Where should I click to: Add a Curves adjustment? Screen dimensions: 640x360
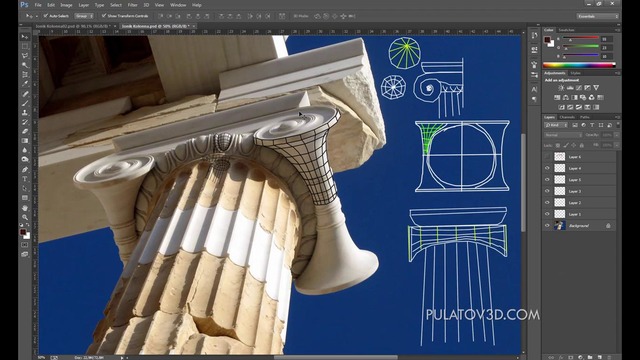(579, 88)
